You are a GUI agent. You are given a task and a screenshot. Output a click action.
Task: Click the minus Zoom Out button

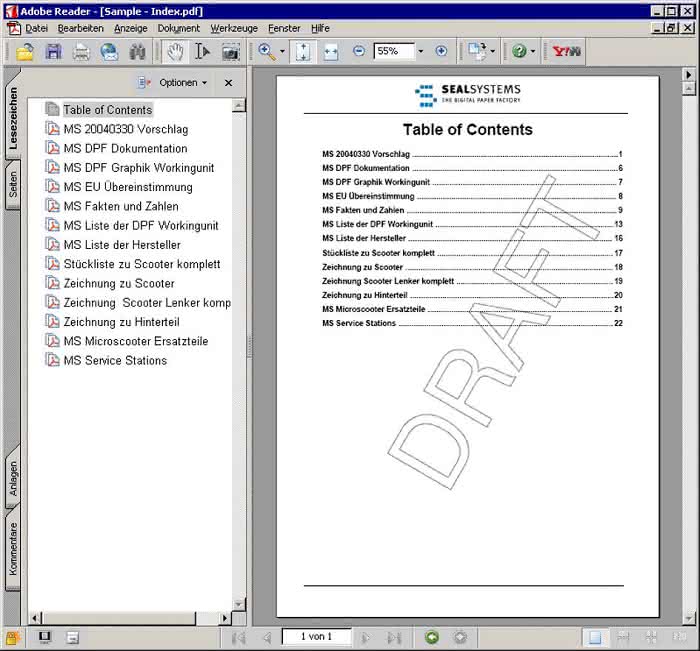358,51
